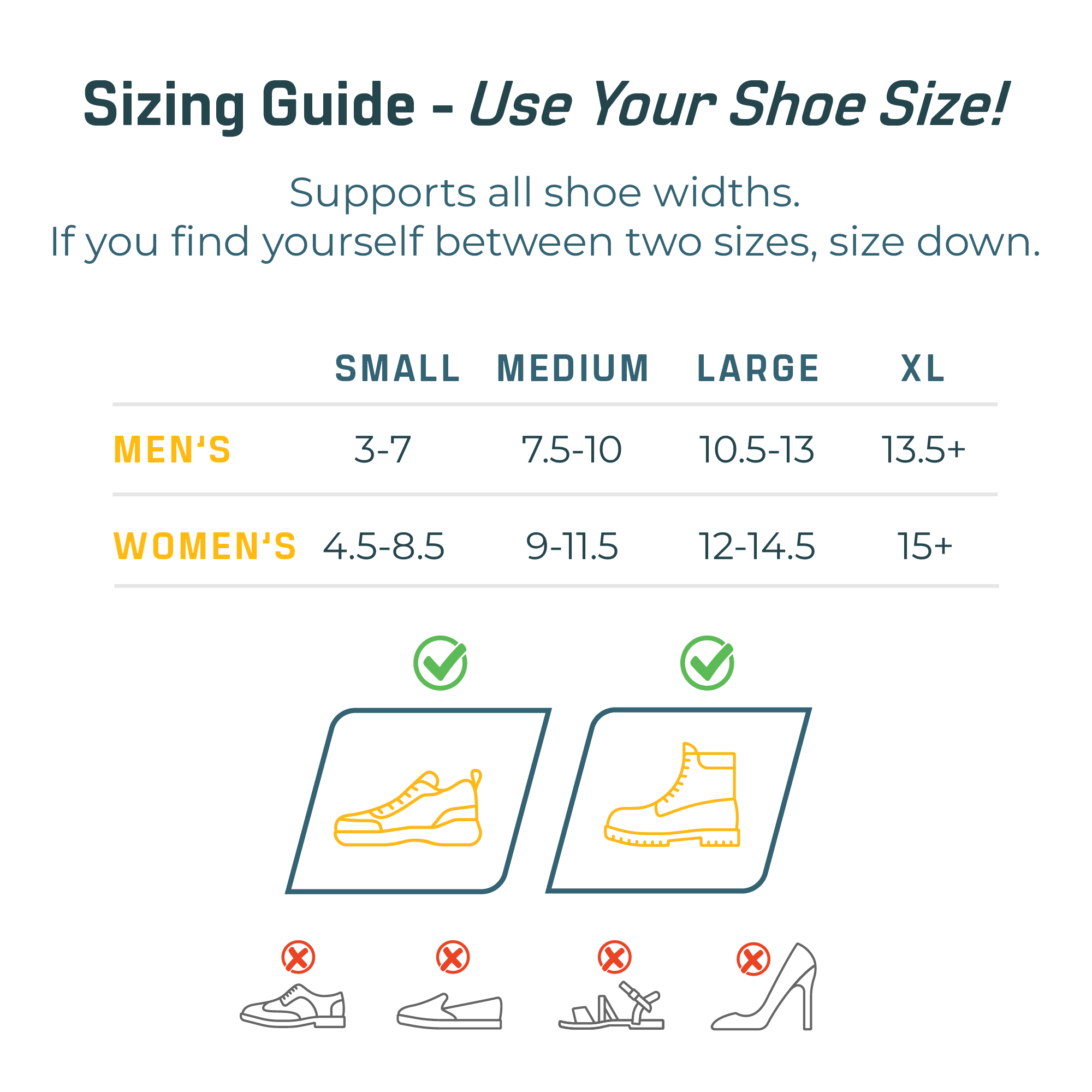Click the red X beside the high heel
This screenshot has width=1092, height=1092.
pos(753,959)
